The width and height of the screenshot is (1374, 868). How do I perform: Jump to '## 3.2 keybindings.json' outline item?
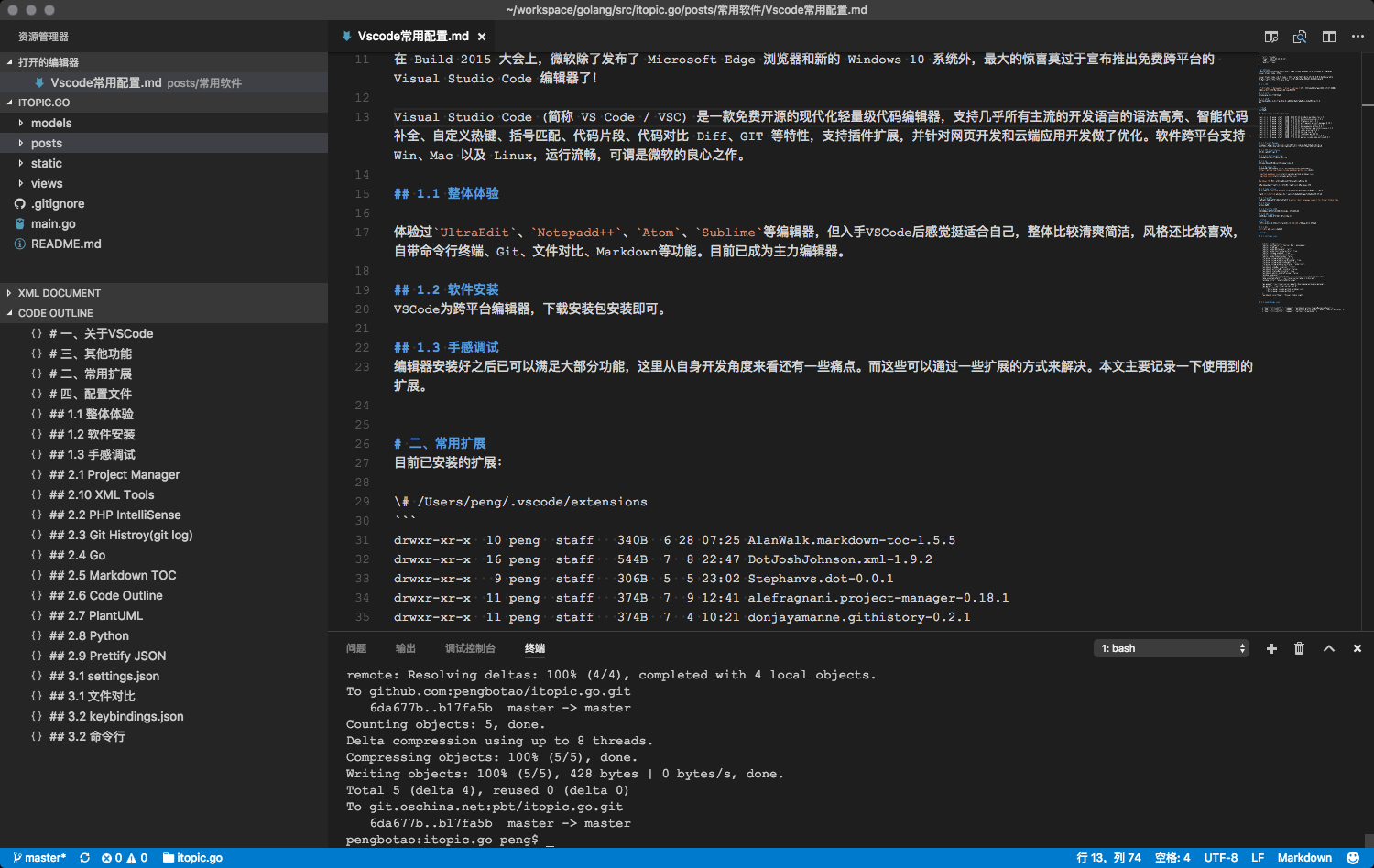pos(116,716)
